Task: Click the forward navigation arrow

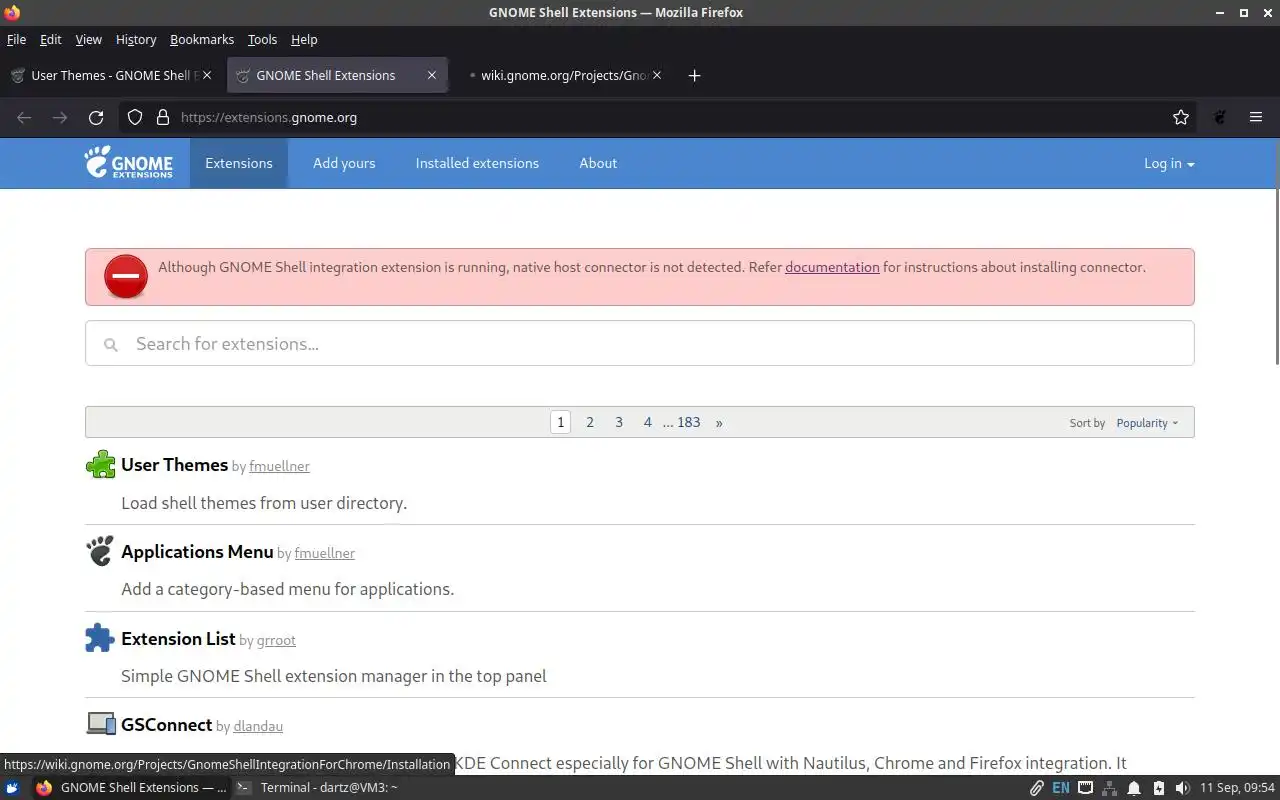Action: pos(60,117)
